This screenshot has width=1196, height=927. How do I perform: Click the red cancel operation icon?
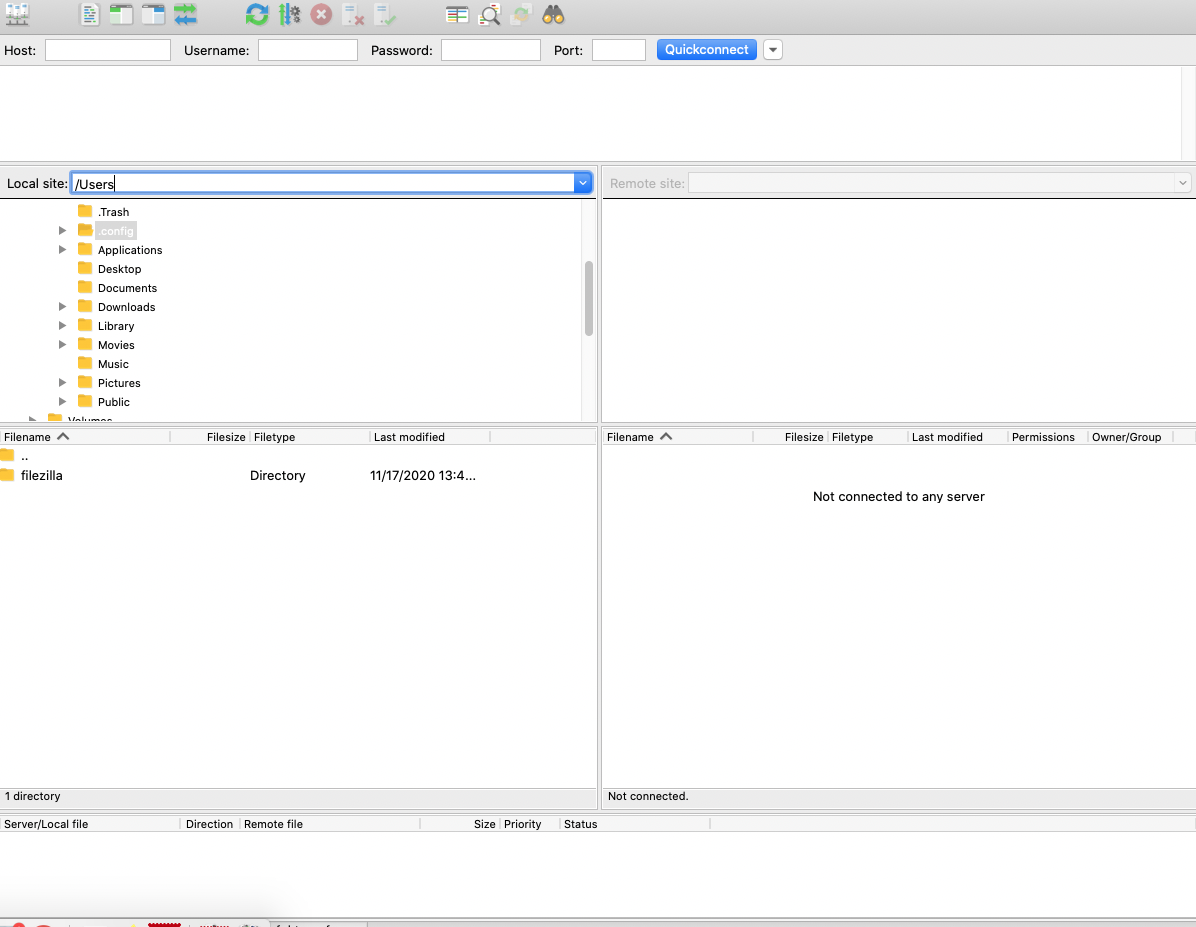(321, 15)
